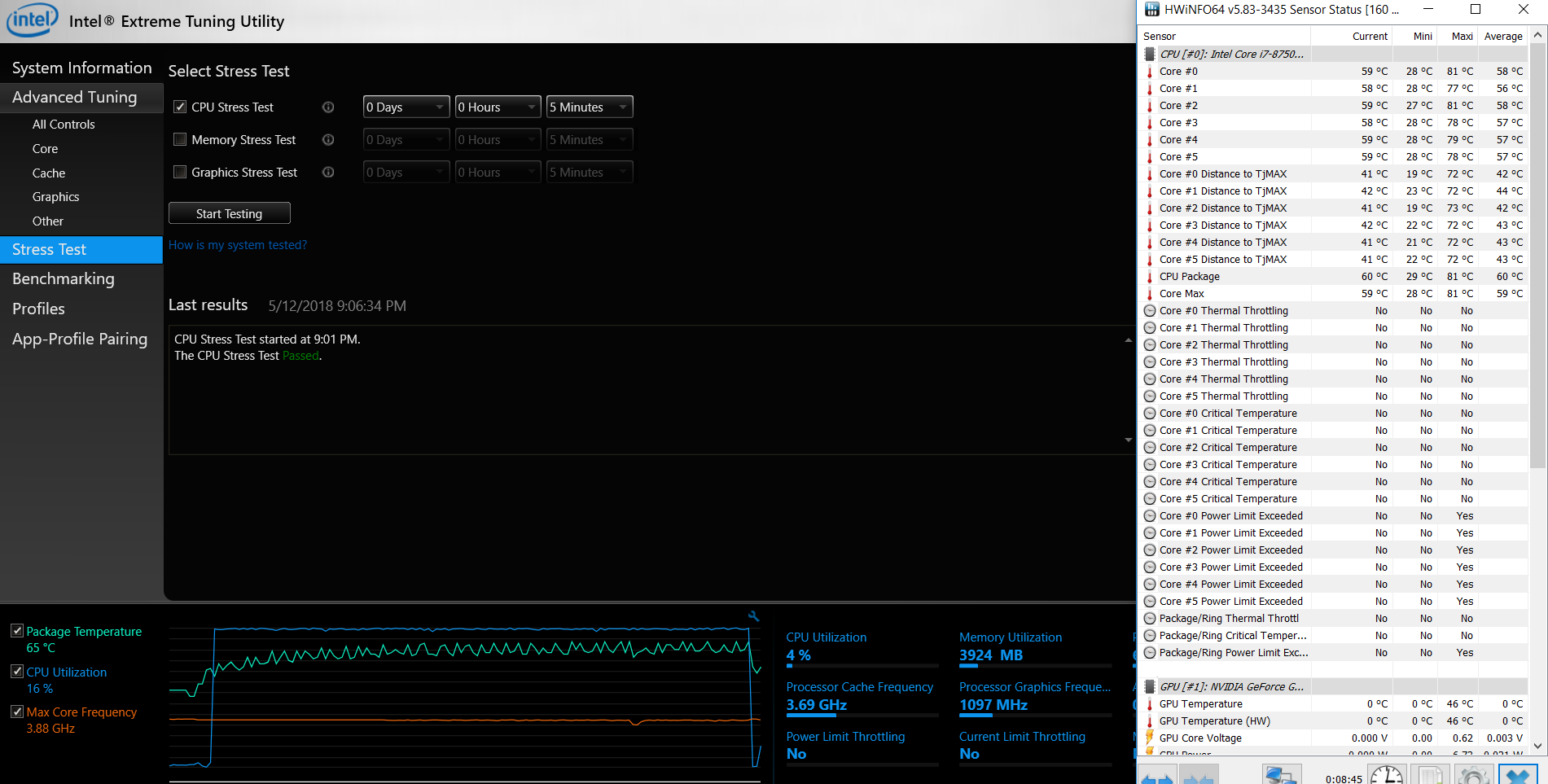Click Processor Cache Frequency 3.69 GHz value

[x=817, y=705]
